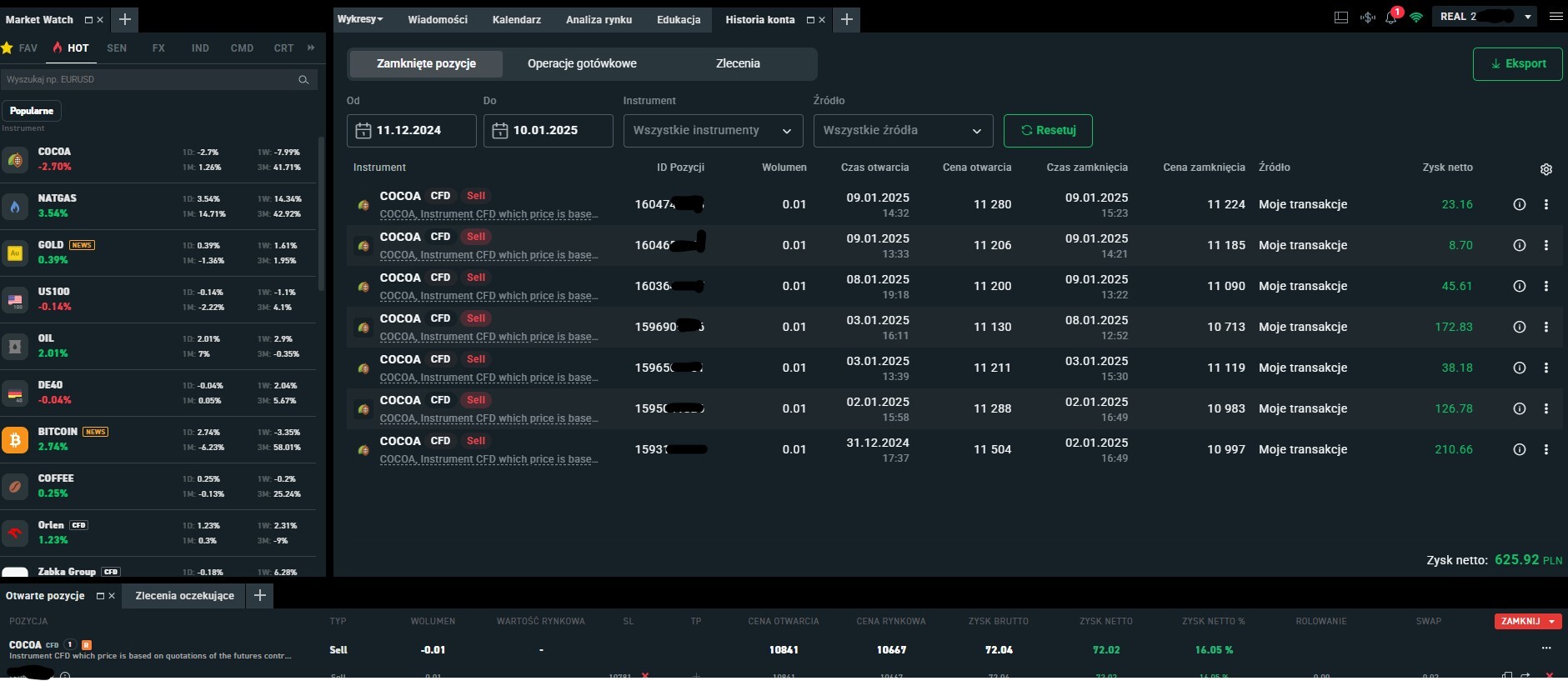Screen dimensions: 1568x681
Task: Click the Resetuj filters button
Action: pos(1048,131)
